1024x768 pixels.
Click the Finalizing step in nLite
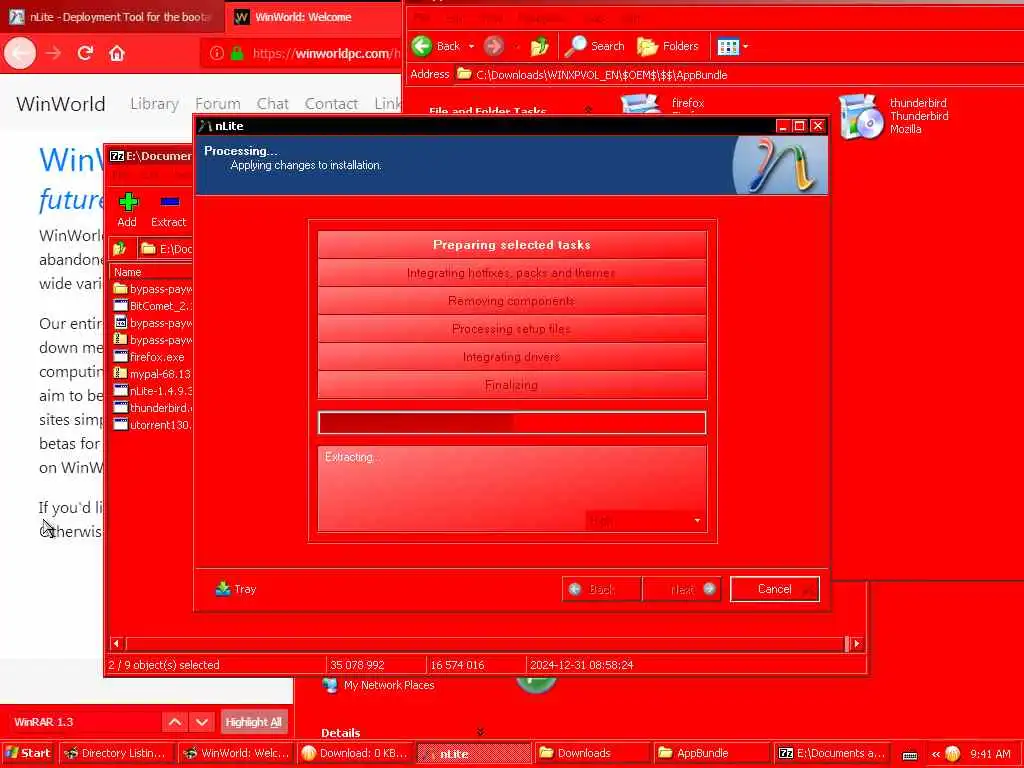coord(512,385)
